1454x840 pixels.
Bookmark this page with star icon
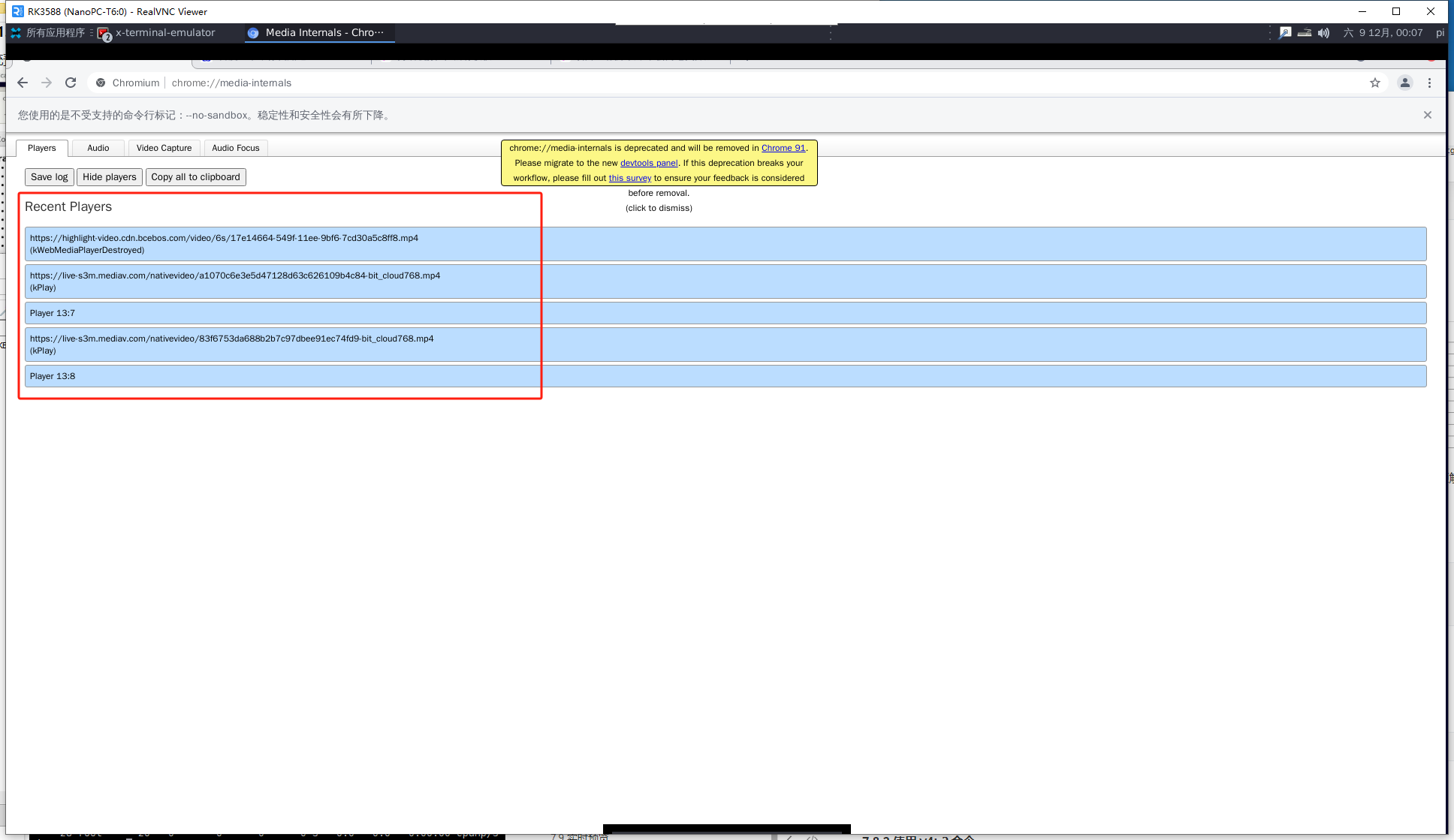pyautogui.click(x=1374, y=83)
